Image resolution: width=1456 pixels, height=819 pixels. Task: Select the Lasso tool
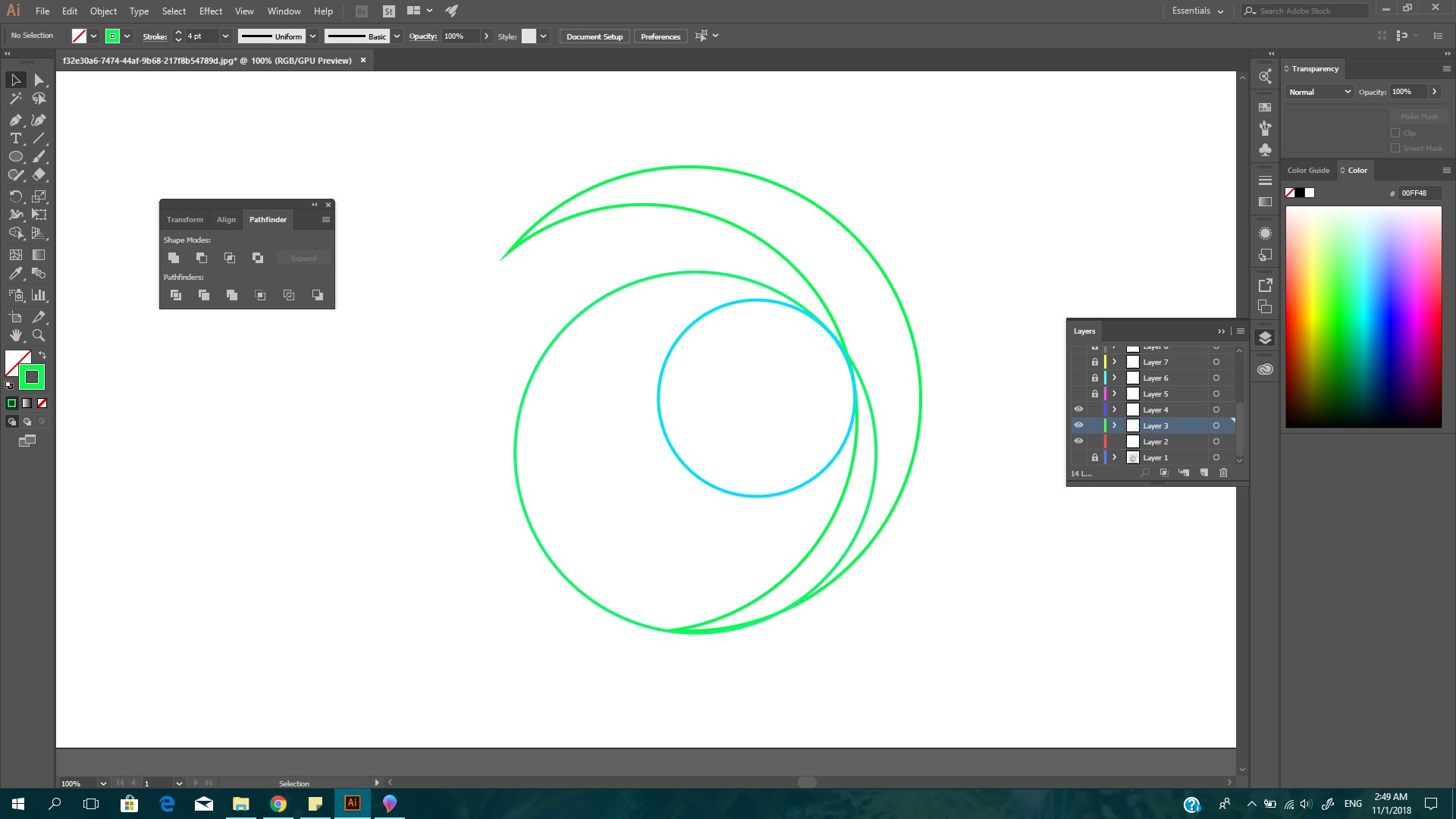(x=39, y=99)
